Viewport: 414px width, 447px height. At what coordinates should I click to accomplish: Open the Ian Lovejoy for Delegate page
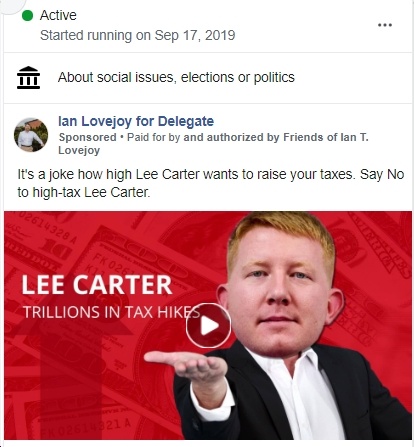pyautogui.click(x=136, y=121)
